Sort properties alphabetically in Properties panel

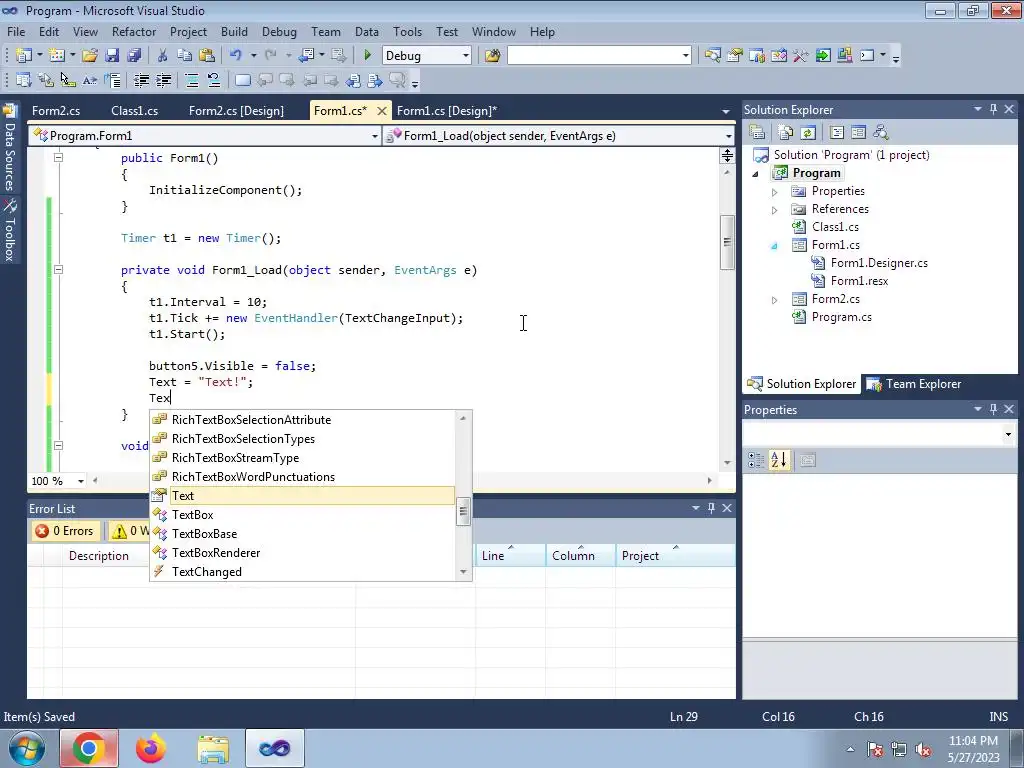(778, 460)
